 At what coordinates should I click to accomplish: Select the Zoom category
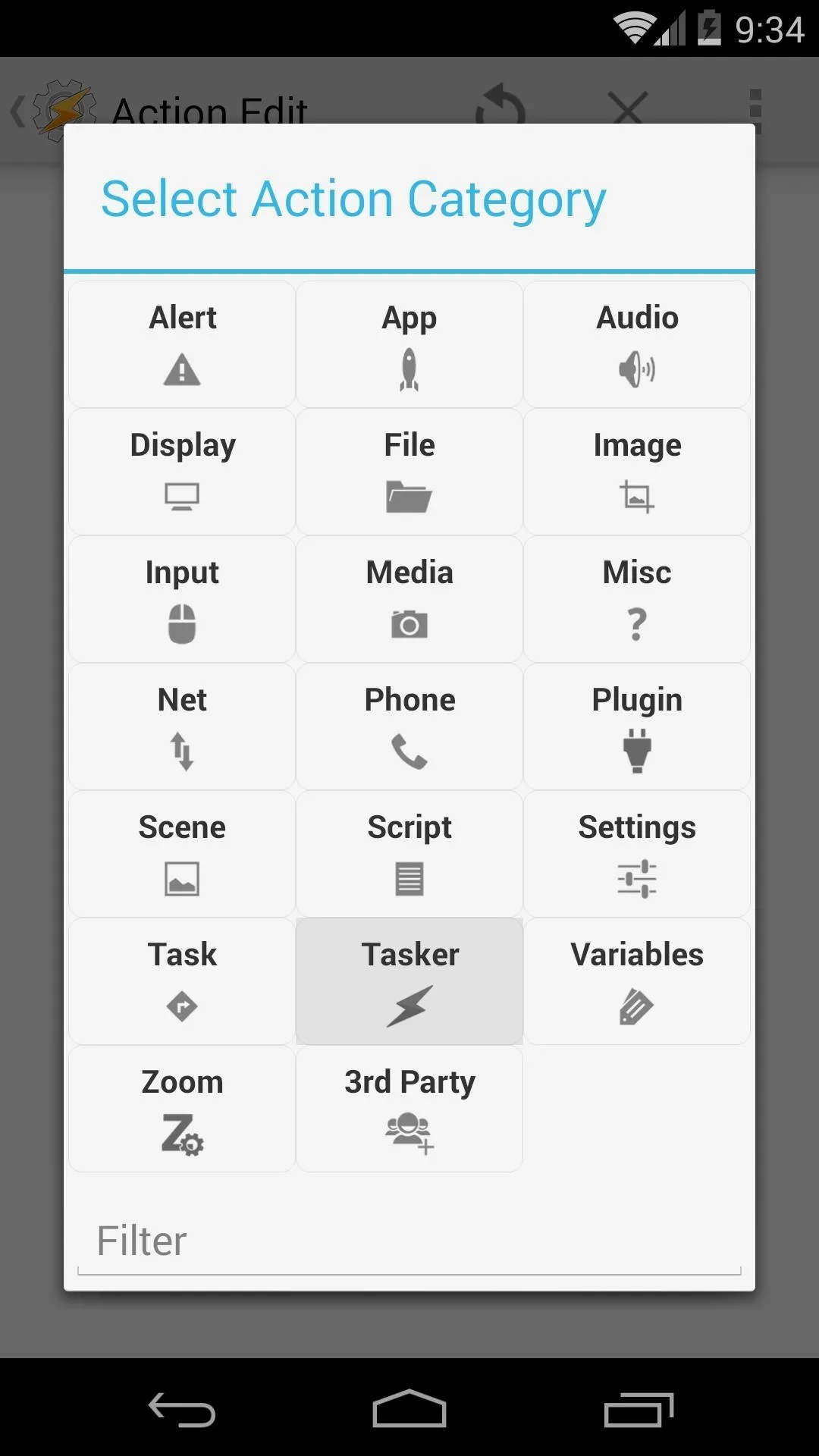182,1109
